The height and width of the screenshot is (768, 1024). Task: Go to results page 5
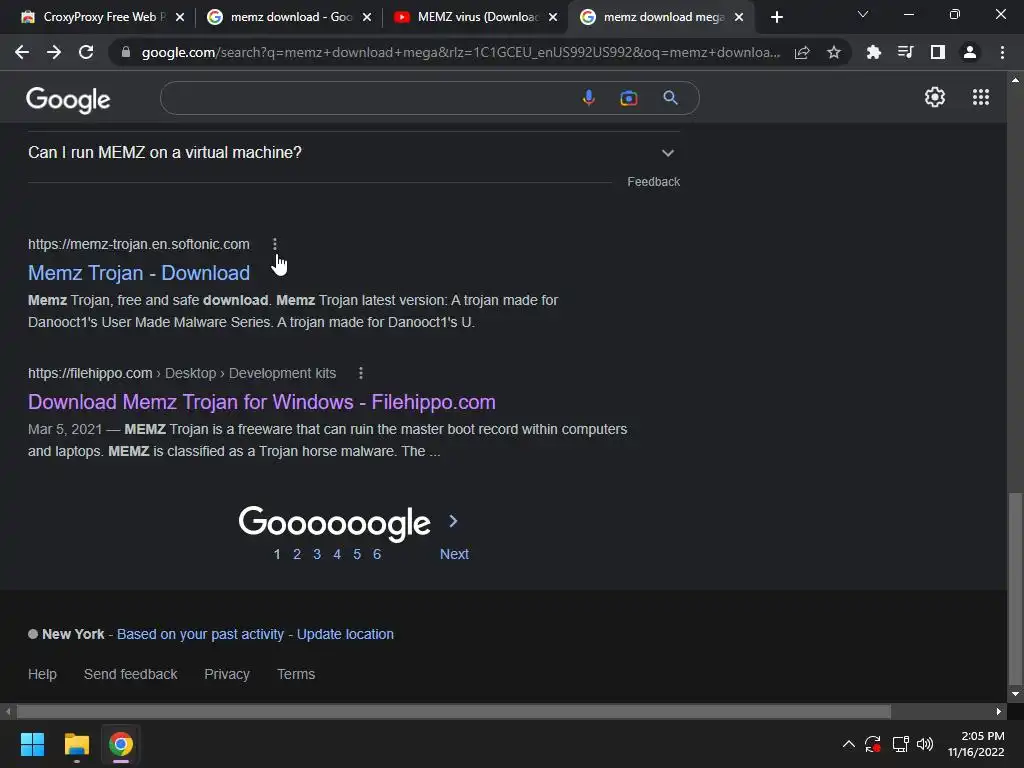tap(357, 554)
